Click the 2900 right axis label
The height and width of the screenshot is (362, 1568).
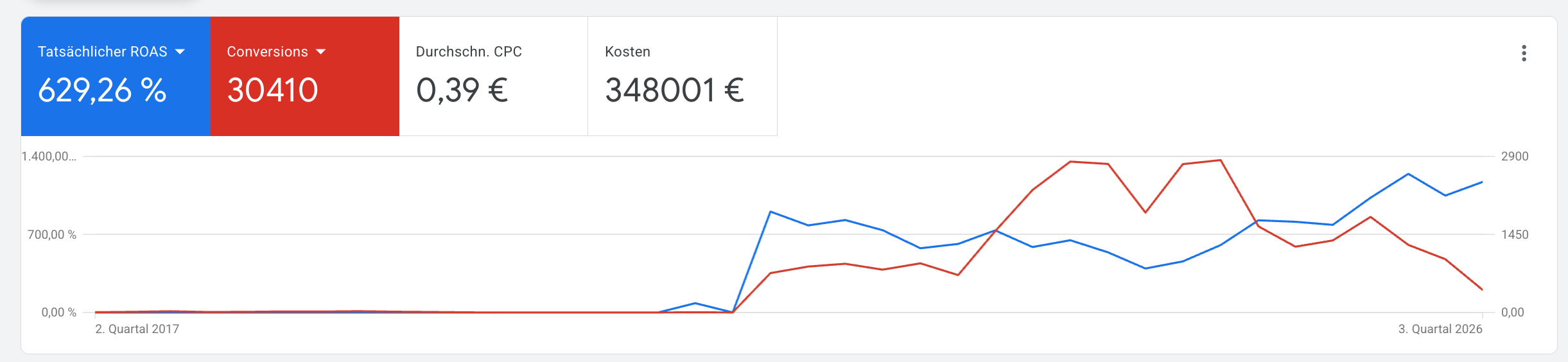point(1515,157)
